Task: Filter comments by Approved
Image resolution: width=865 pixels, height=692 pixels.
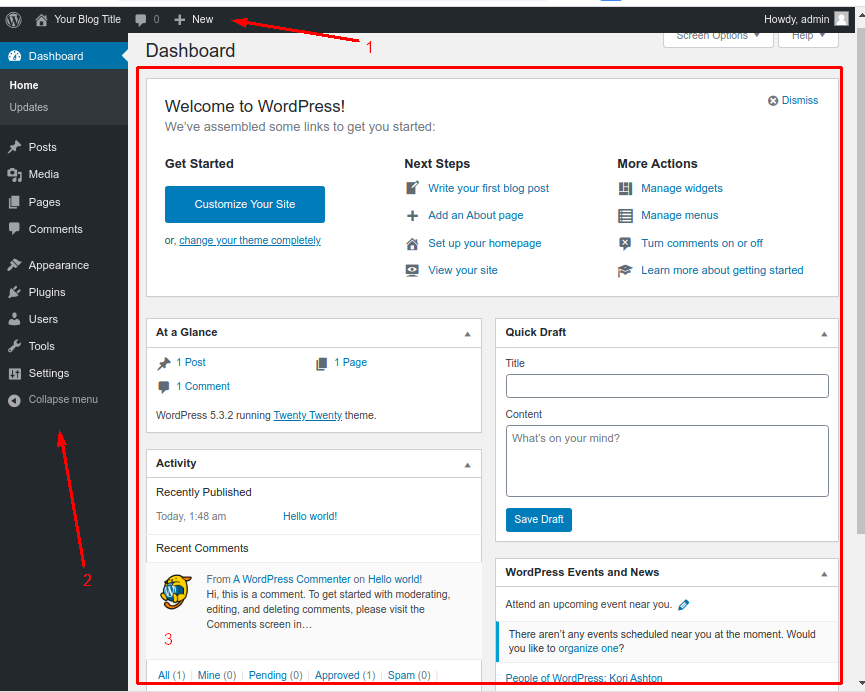Action: point(337,675)
